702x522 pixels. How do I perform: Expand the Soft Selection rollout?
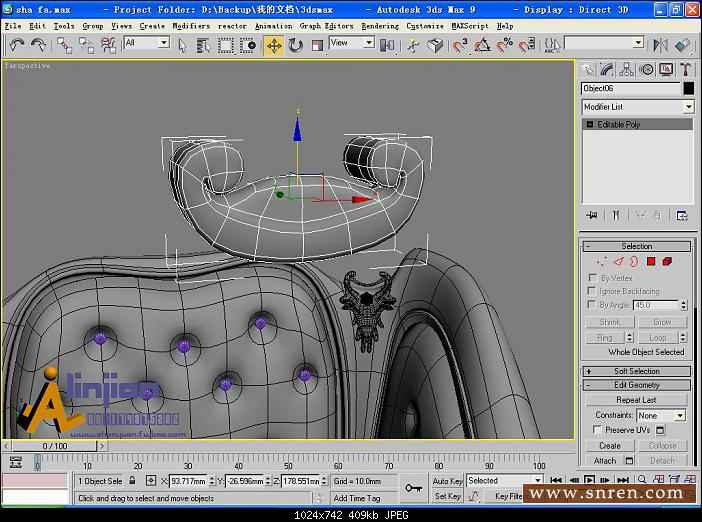point(637,371)
